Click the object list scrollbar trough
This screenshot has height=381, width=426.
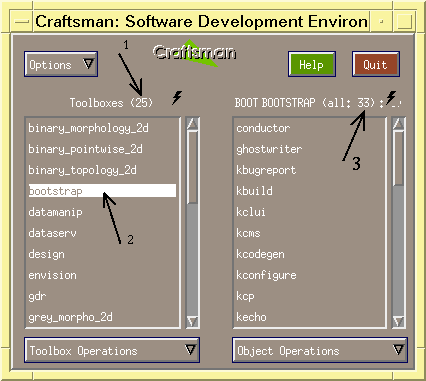coord(398,250)
